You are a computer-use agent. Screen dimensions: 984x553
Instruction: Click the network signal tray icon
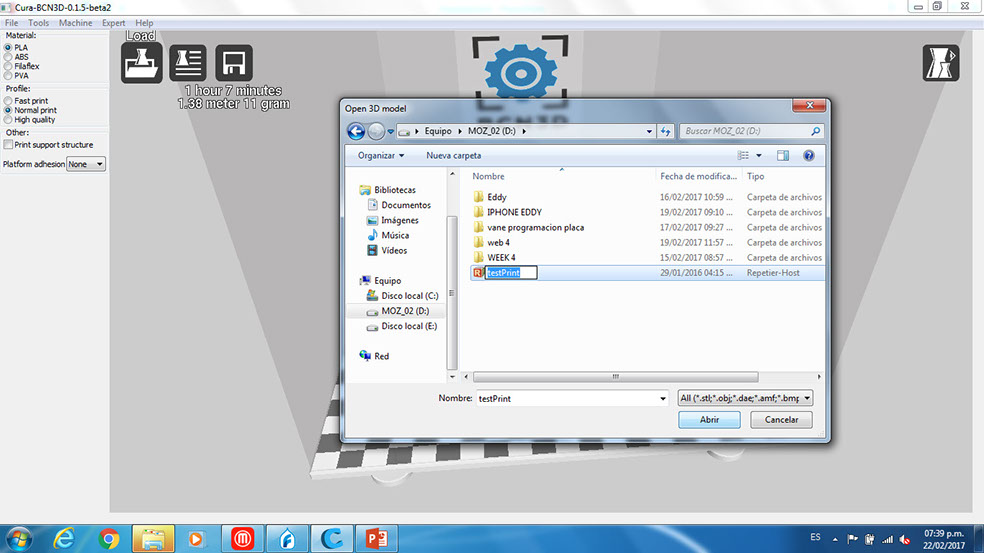887,539
